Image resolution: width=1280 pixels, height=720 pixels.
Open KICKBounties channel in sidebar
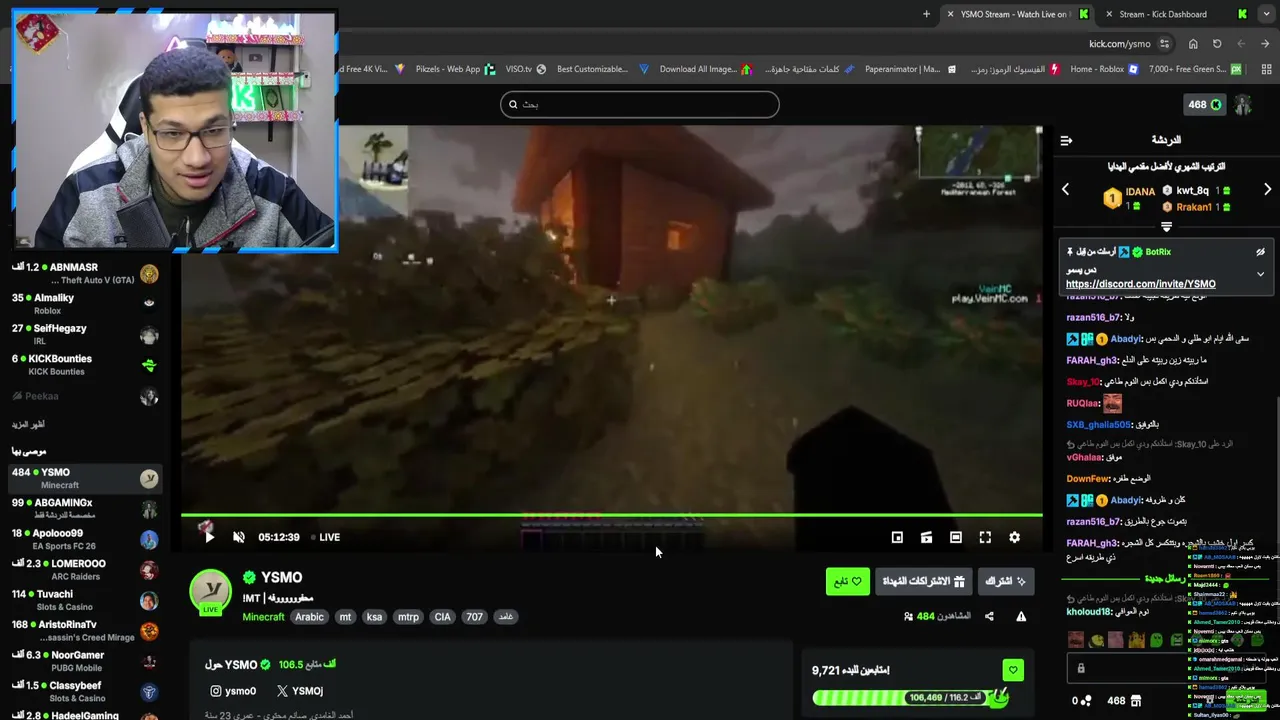point(85,365)
